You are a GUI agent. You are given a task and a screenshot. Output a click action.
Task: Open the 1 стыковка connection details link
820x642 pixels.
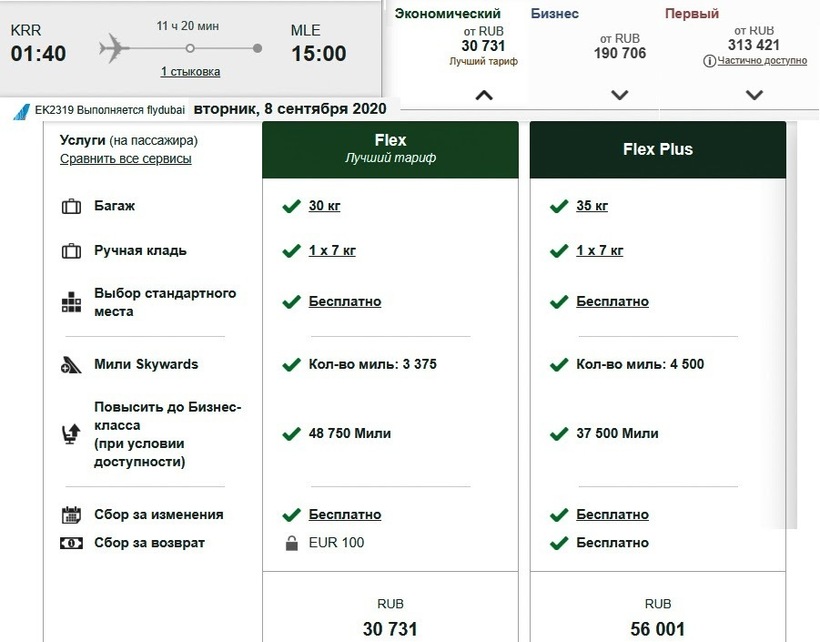coord(190,72)
